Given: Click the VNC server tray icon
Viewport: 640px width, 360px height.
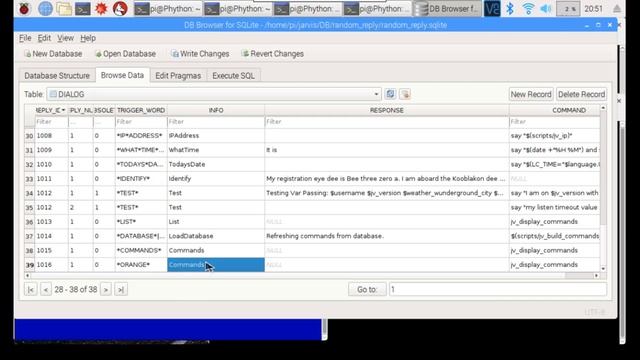Looking at the screenshot, I should tap(492, 8).
